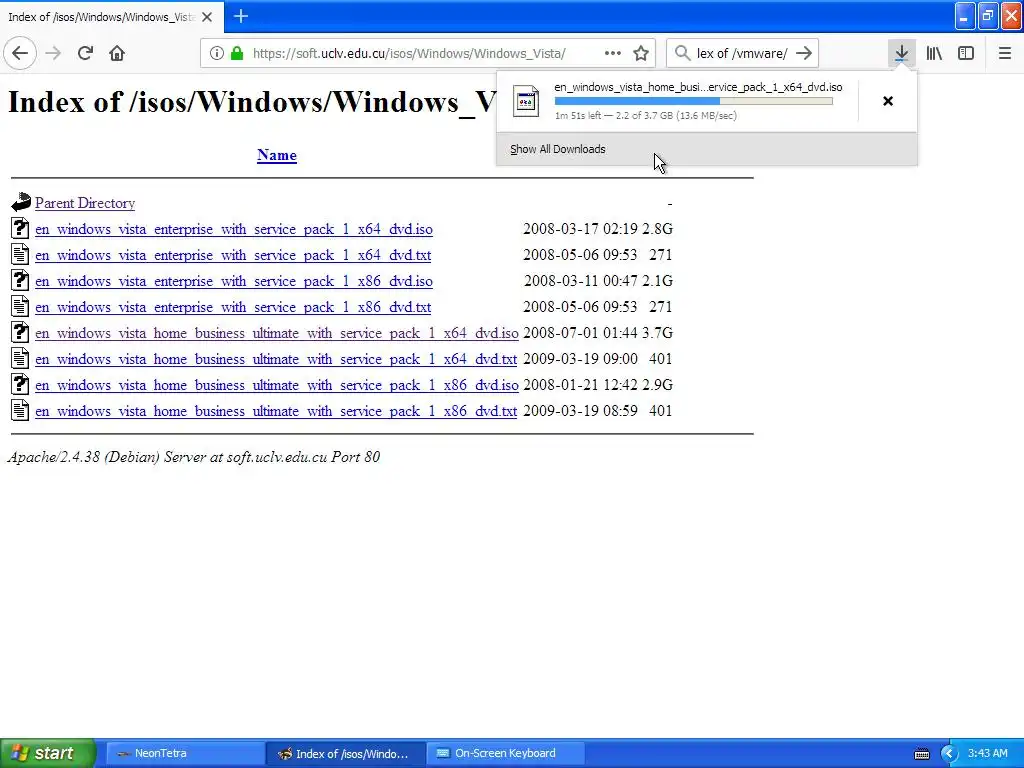
Task: Toggle the downloads toolbar button
Action: pos(901,53)
